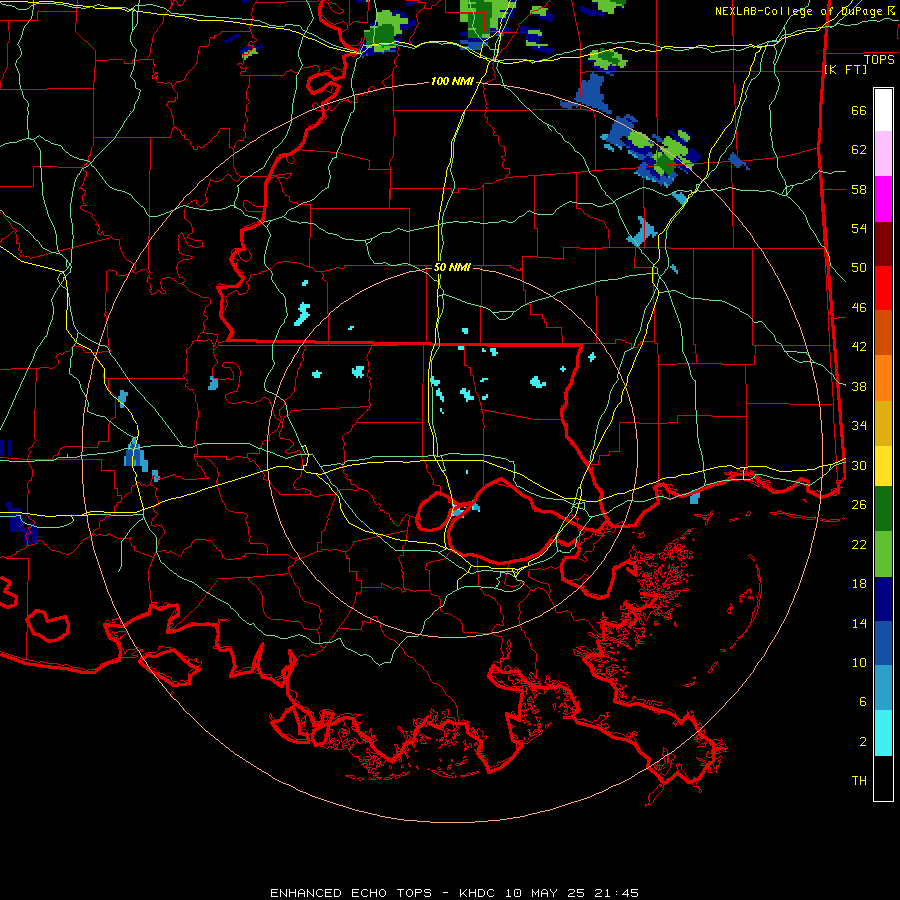Image resolution: width=900 pixels, height=900 pixels.
Task: Click the medium blue legend swatch
Action: point(883,643)
